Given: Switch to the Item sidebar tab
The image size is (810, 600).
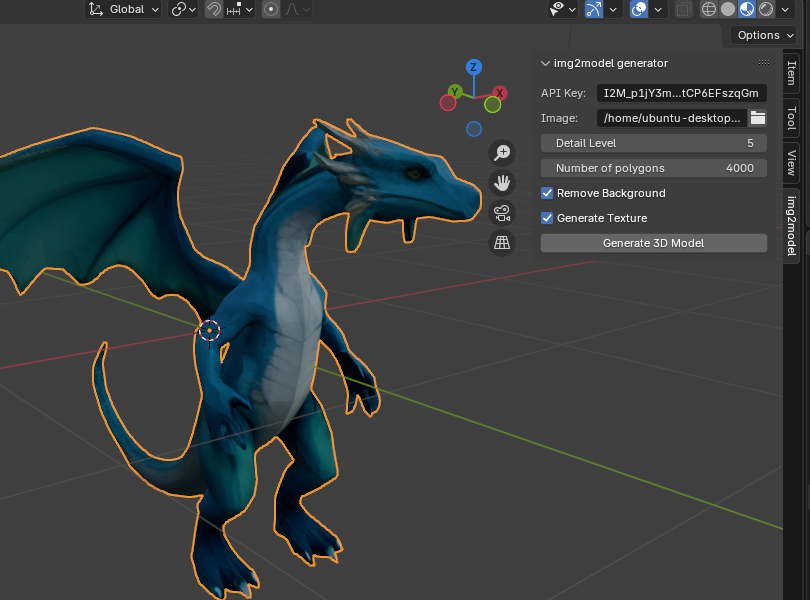Looking at the screenshot, I should [791, 73].
